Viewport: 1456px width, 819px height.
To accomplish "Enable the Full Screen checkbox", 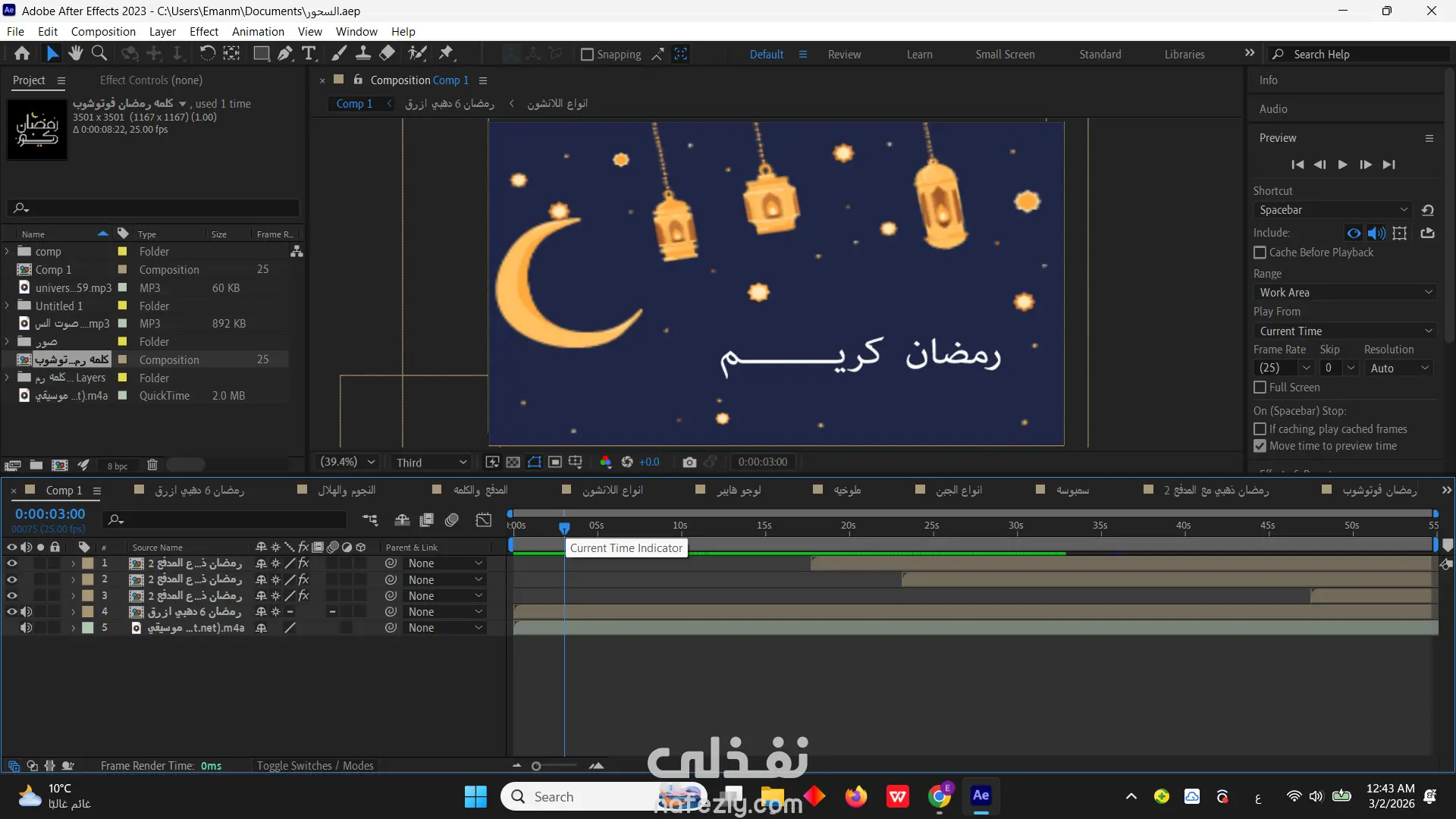I will pos(1260,388).
